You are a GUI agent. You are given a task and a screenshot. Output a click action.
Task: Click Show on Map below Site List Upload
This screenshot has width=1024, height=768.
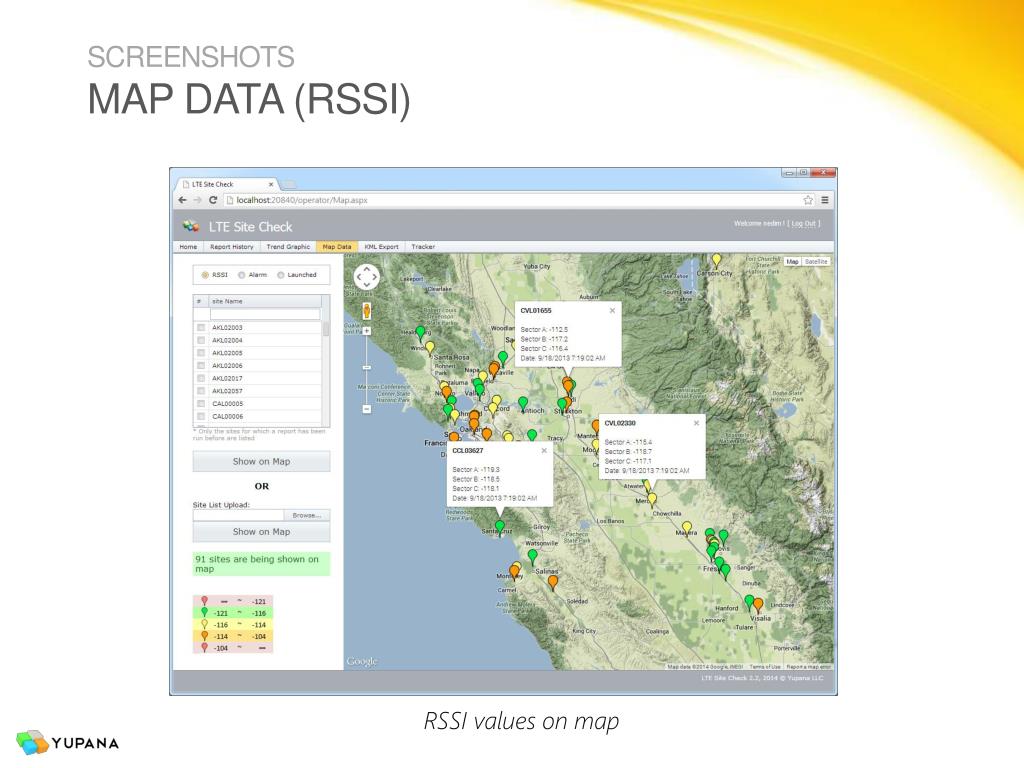point(261,532)
